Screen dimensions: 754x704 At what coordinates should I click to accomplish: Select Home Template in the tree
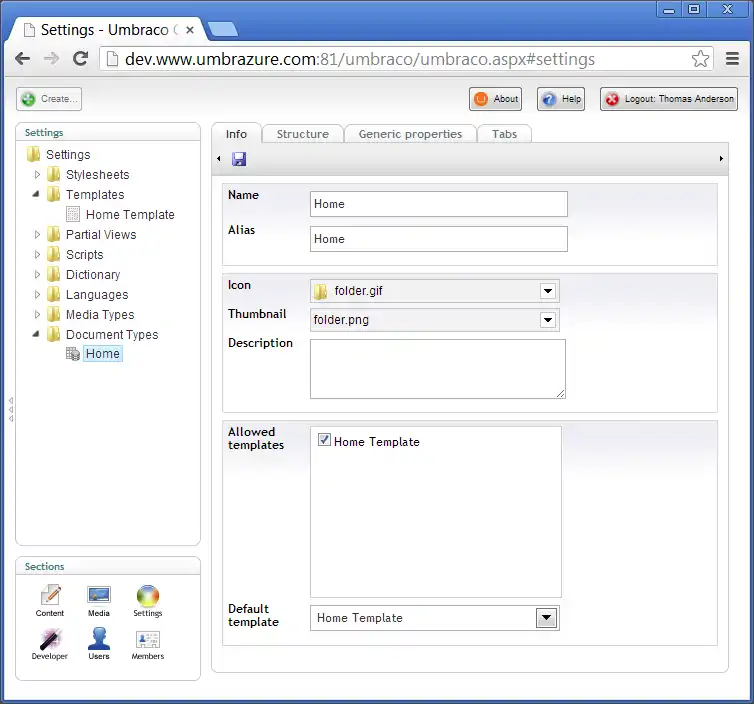pos(130,214)
